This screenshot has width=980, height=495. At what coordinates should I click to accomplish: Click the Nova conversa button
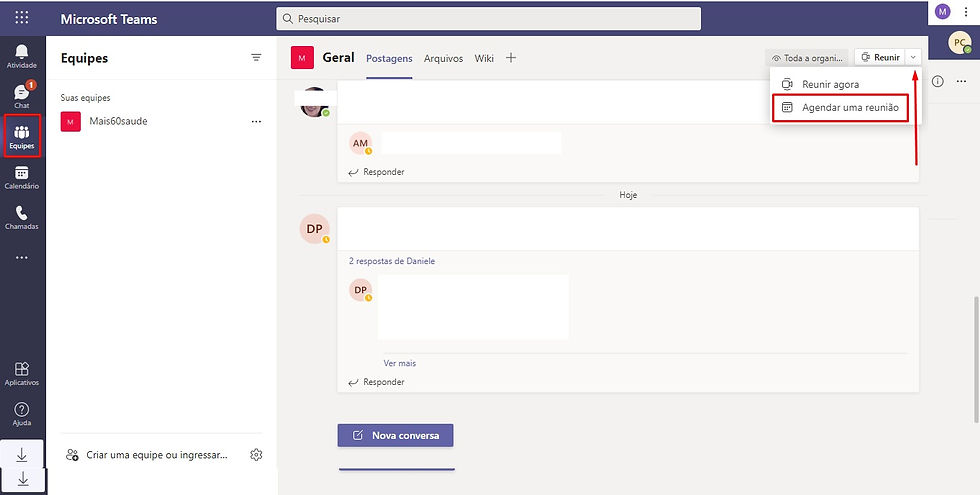[x=396, y=436]
